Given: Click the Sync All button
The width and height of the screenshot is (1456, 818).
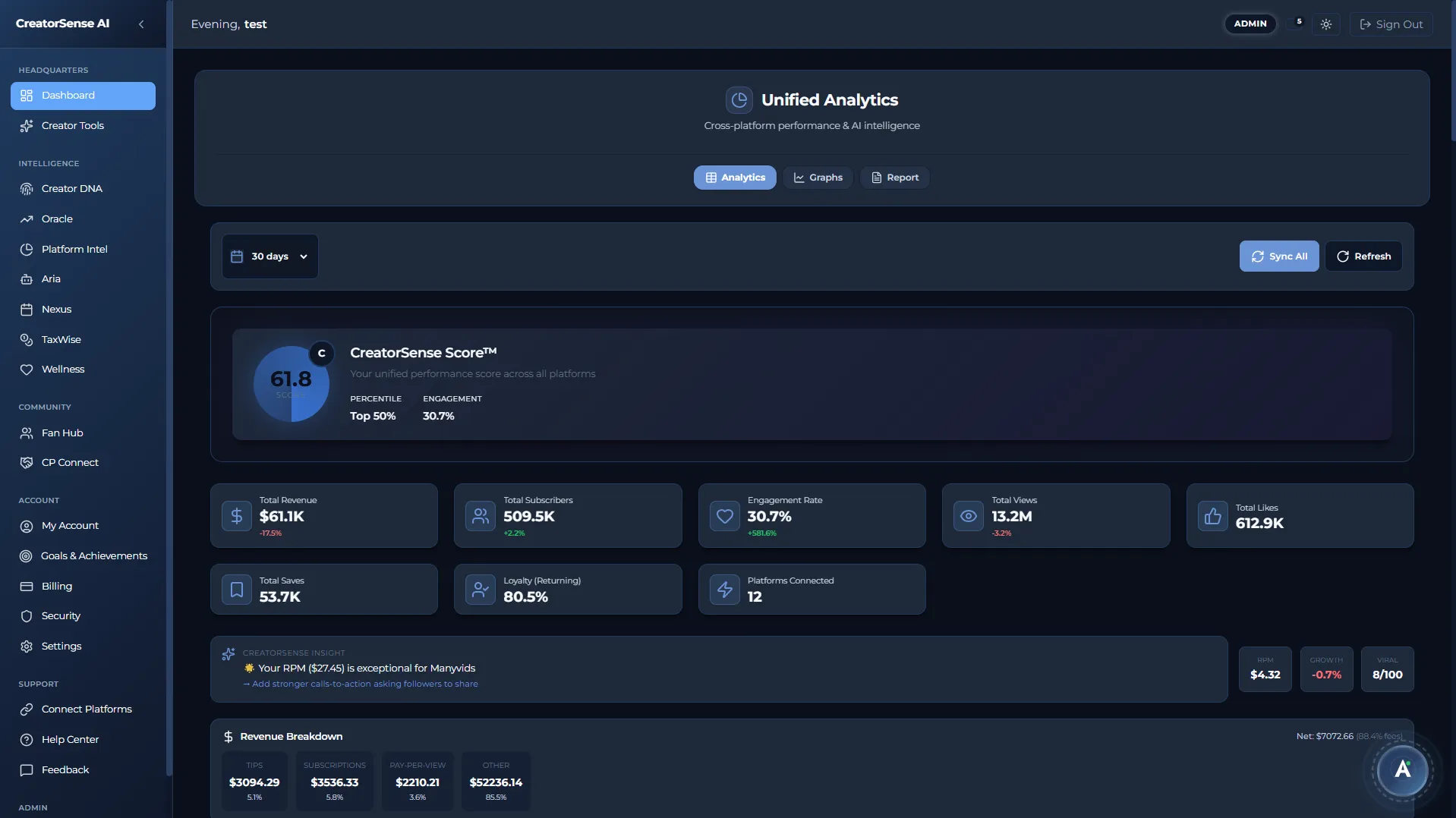Looking at the screenshot, I should tap(1278, 256).
